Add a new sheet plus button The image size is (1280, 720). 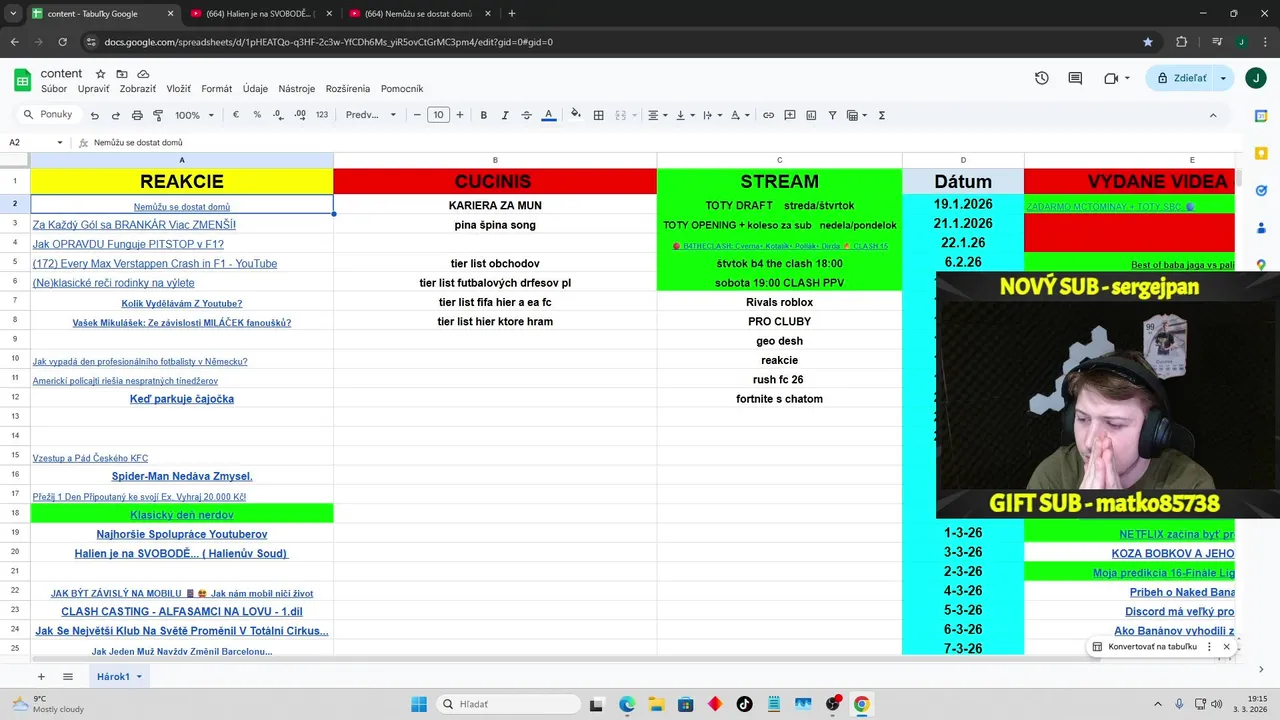pos(41,677)
